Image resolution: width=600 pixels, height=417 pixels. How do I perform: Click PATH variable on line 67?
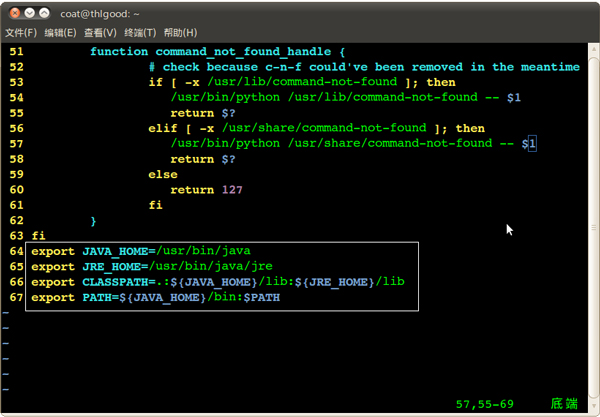coord(97,298)
